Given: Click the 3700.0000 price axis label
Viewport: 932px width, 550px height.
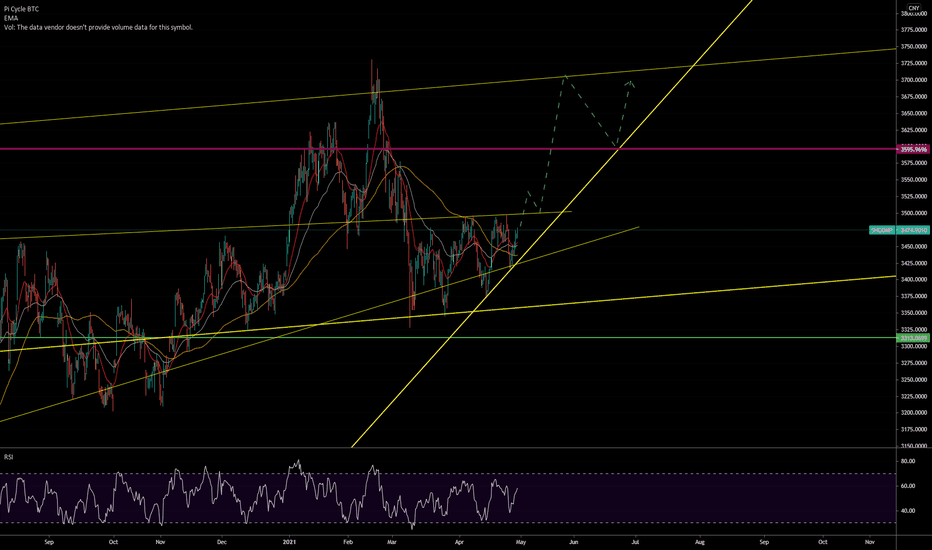Looking at the screenshot, I should 914,80.
